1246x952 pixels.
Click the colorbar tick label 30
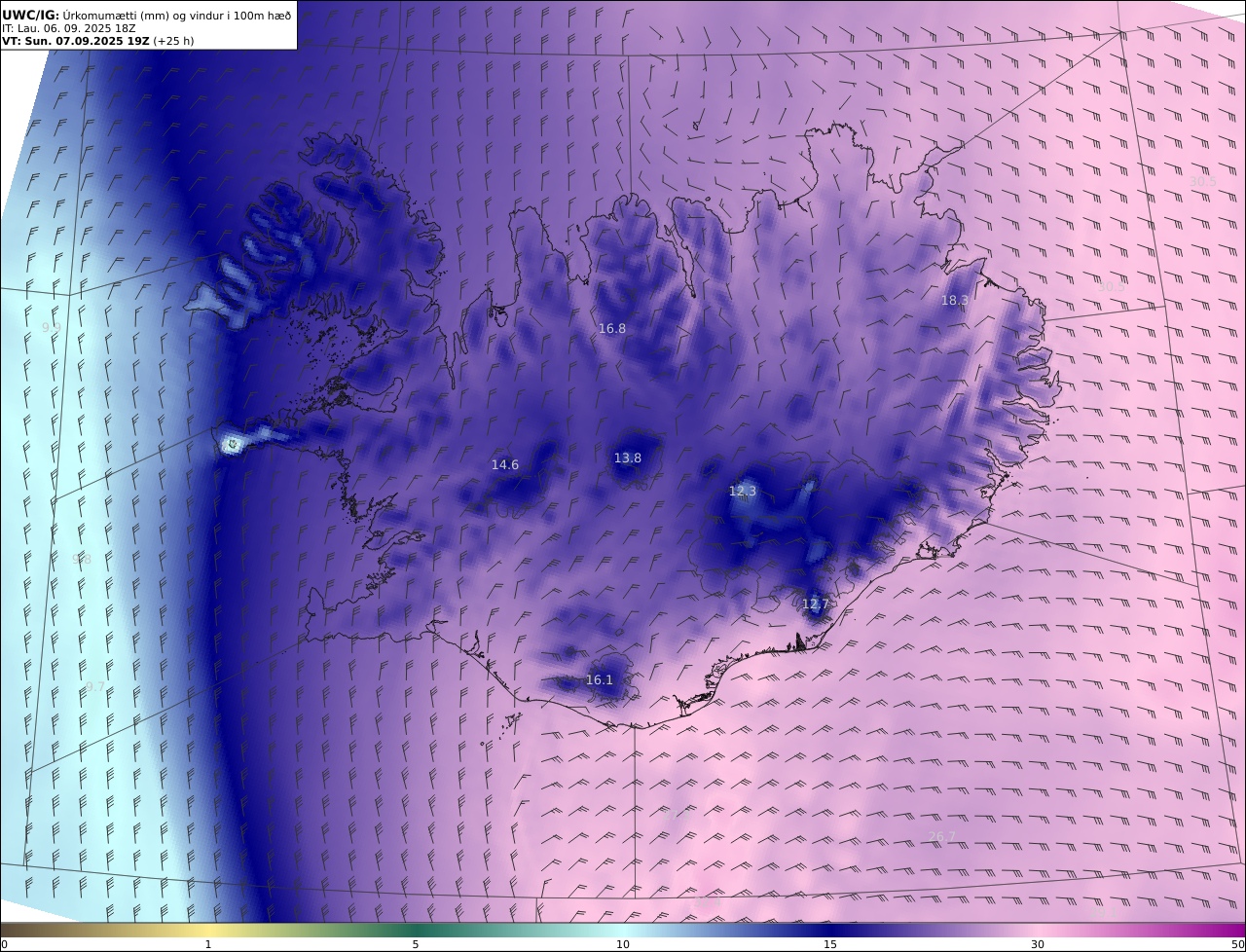(x=1038, y=944)
